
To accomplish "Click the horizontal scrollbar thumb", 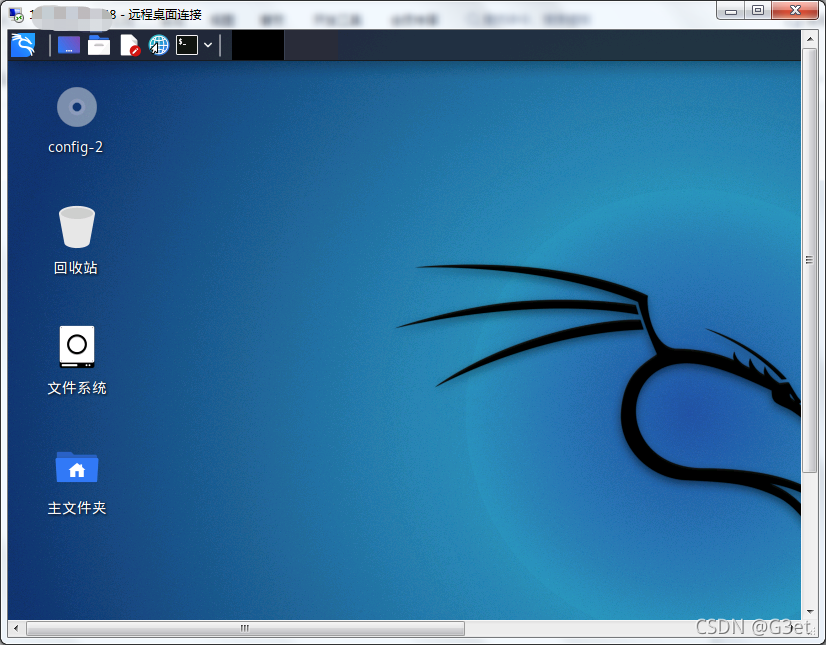I will (245, 628).
